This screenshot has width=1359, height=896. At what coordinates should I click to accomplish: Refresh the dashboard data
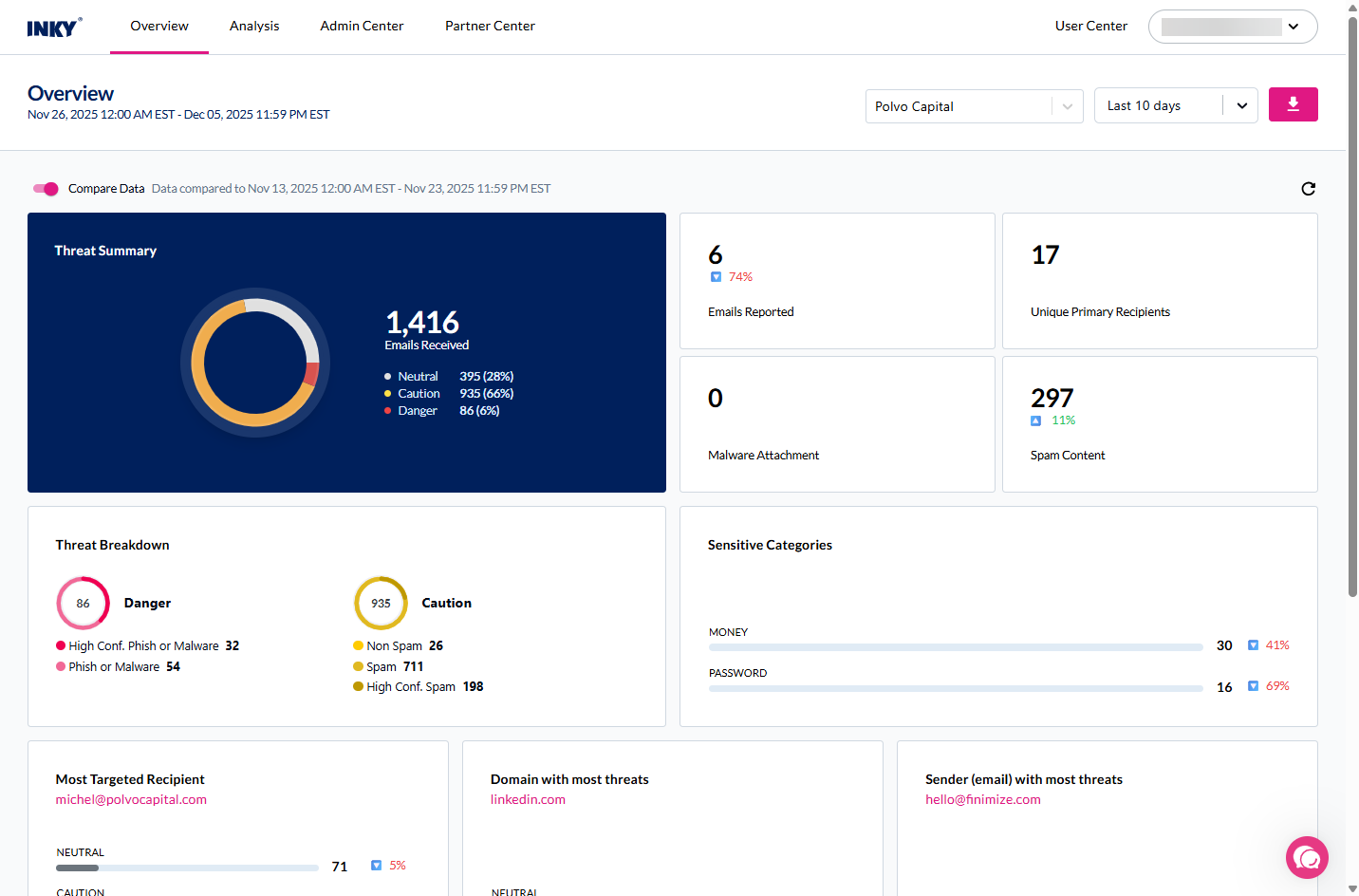[1308, 189]
